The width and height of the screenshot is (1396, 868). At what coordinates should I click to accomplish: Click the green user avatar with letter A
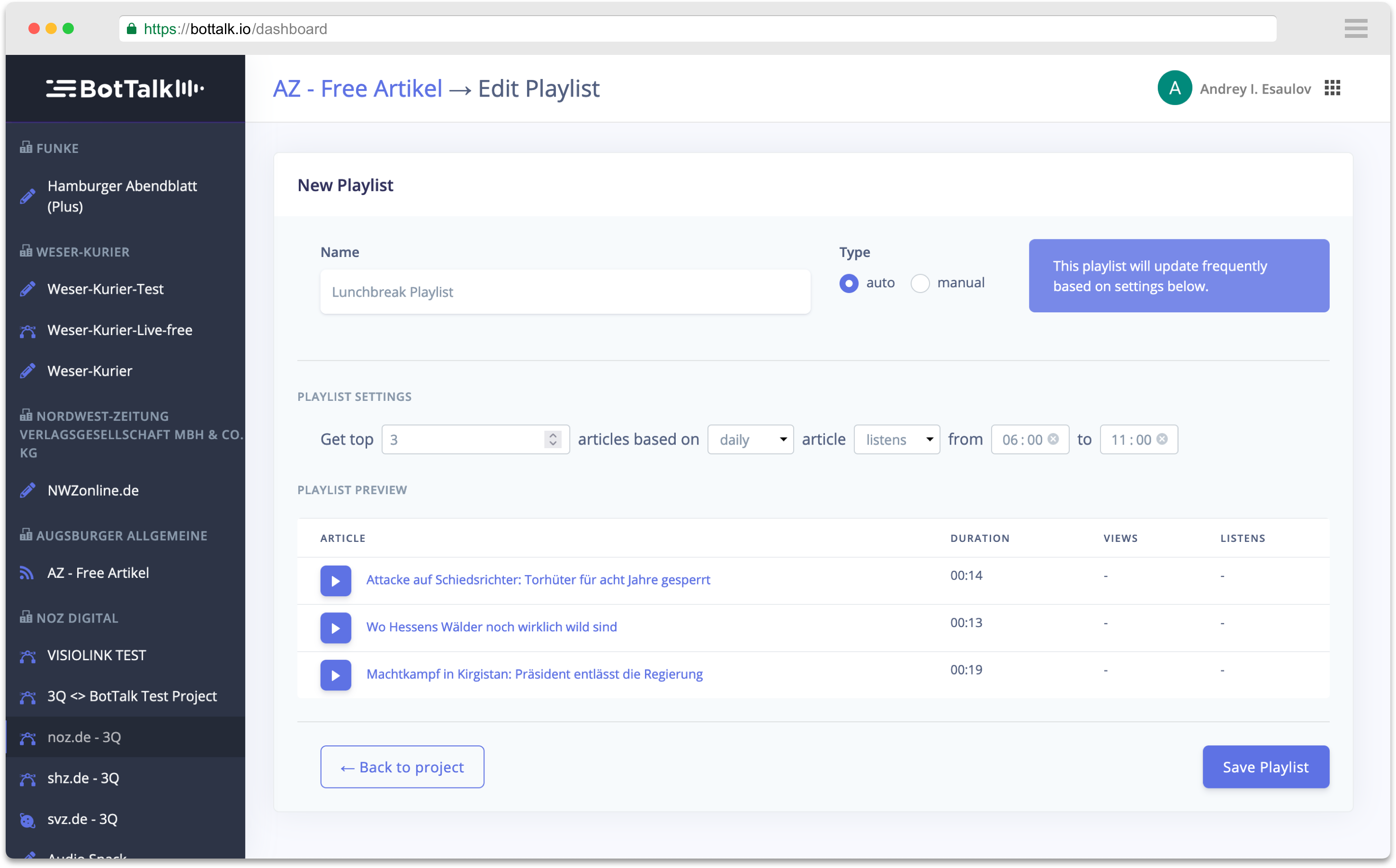[1174, 88]
